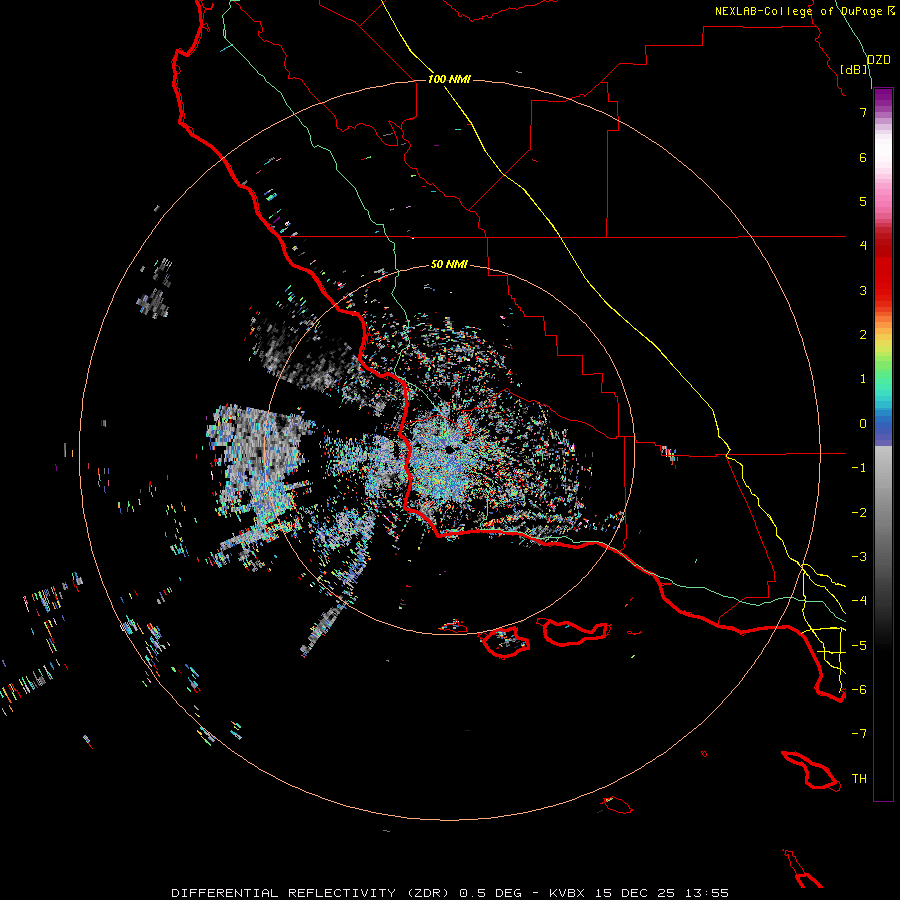This screenshot has width=900, height=900.
Task: Click the 13:55 timestamp
Action: pos(709,893)
